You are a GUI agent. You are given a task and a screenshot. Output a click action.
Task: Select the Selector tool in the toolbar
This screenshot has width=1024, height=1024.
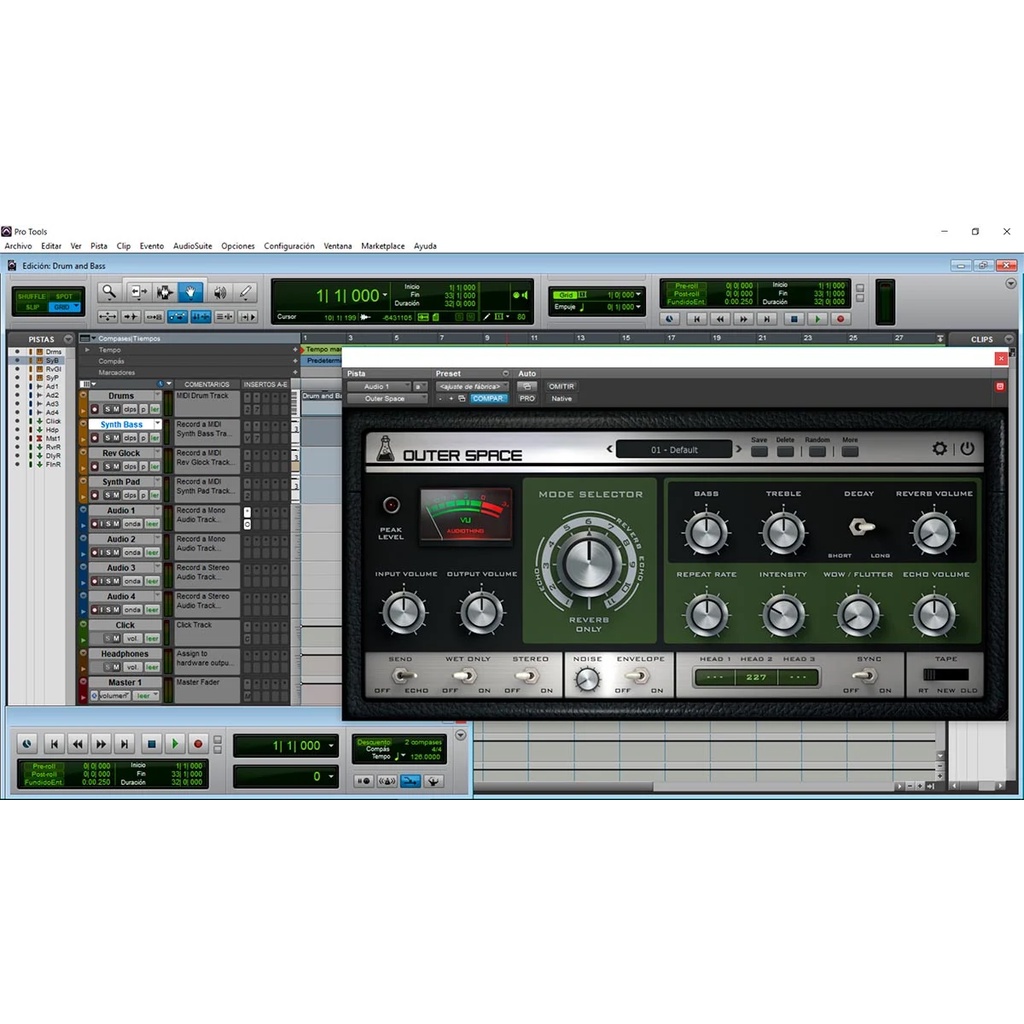tap(164, 292)
